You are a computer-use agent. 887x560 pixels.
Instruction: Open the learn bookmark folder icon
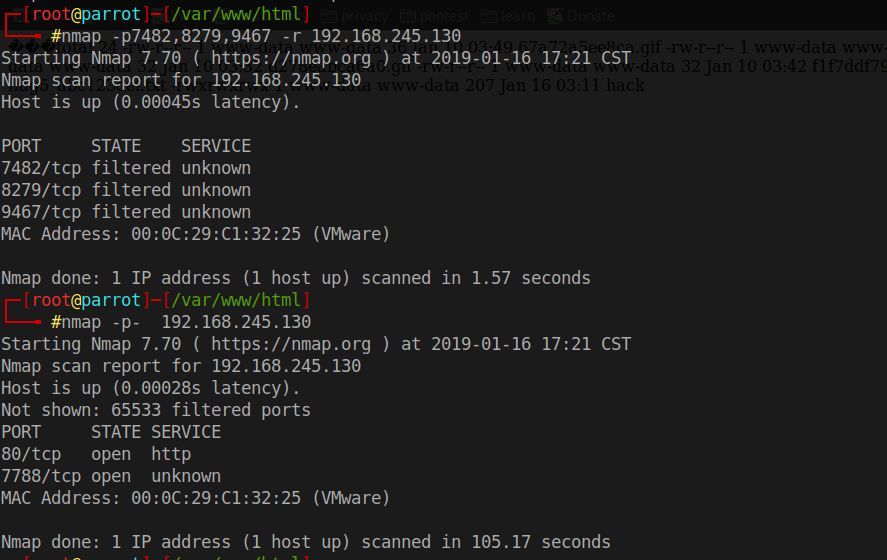tap(489, 16)
